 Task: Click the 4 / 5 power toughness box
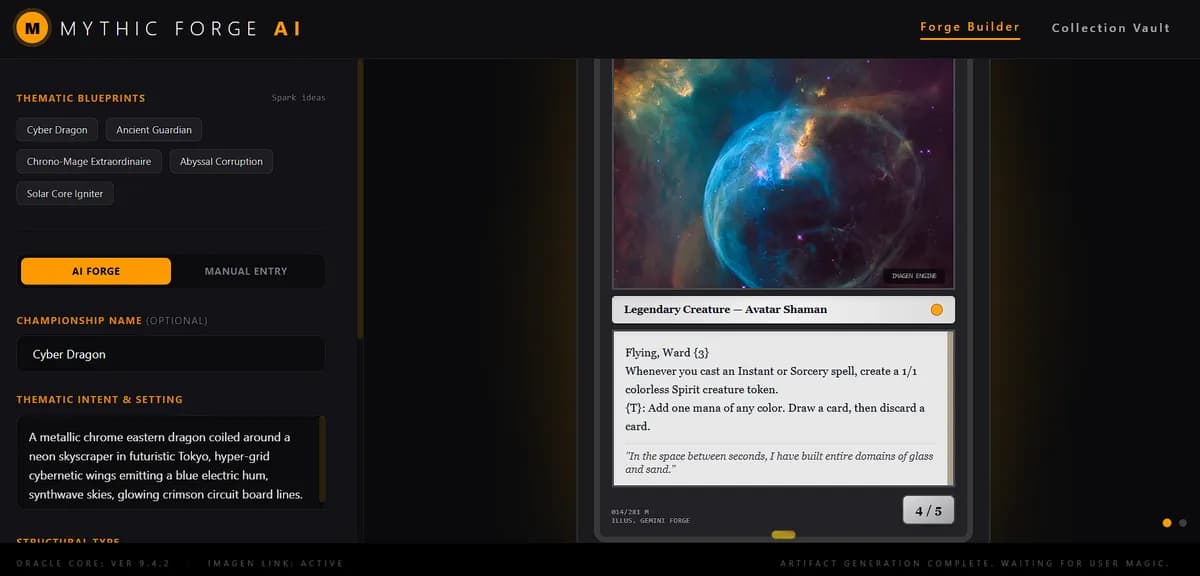928,511
